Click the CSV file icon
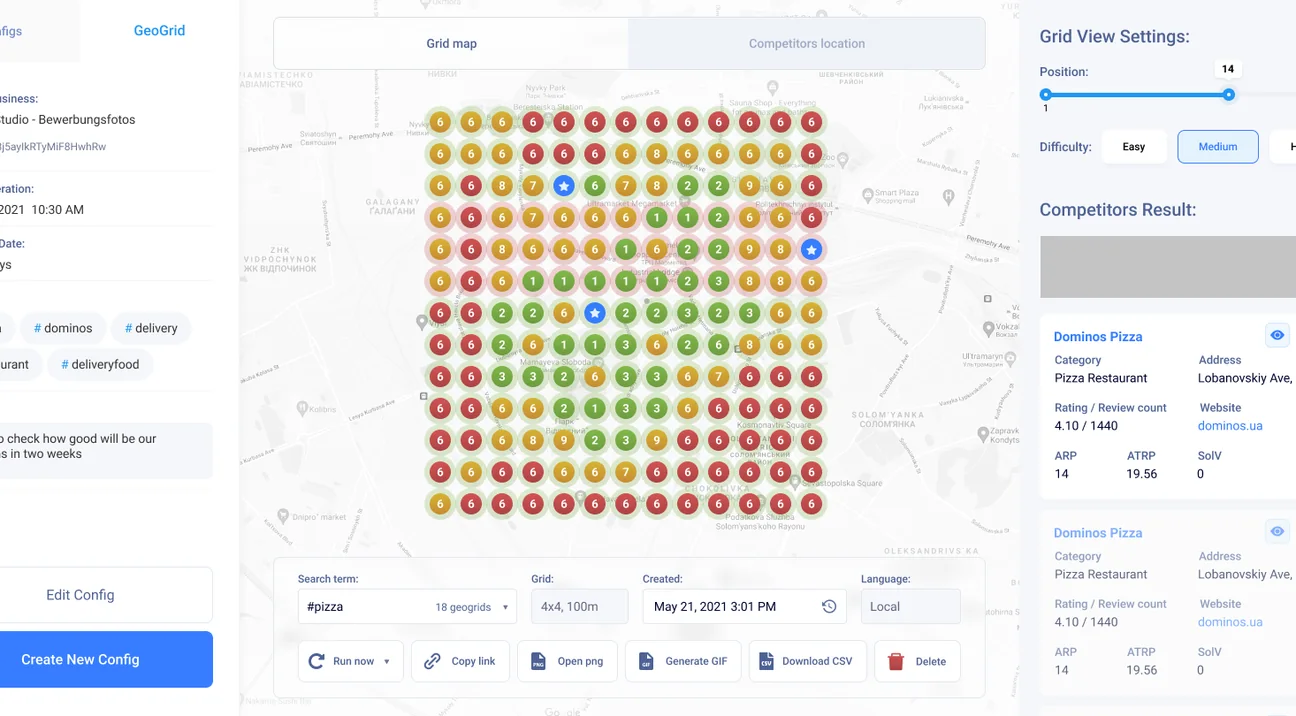1296x716 pixels. point(766,661)
